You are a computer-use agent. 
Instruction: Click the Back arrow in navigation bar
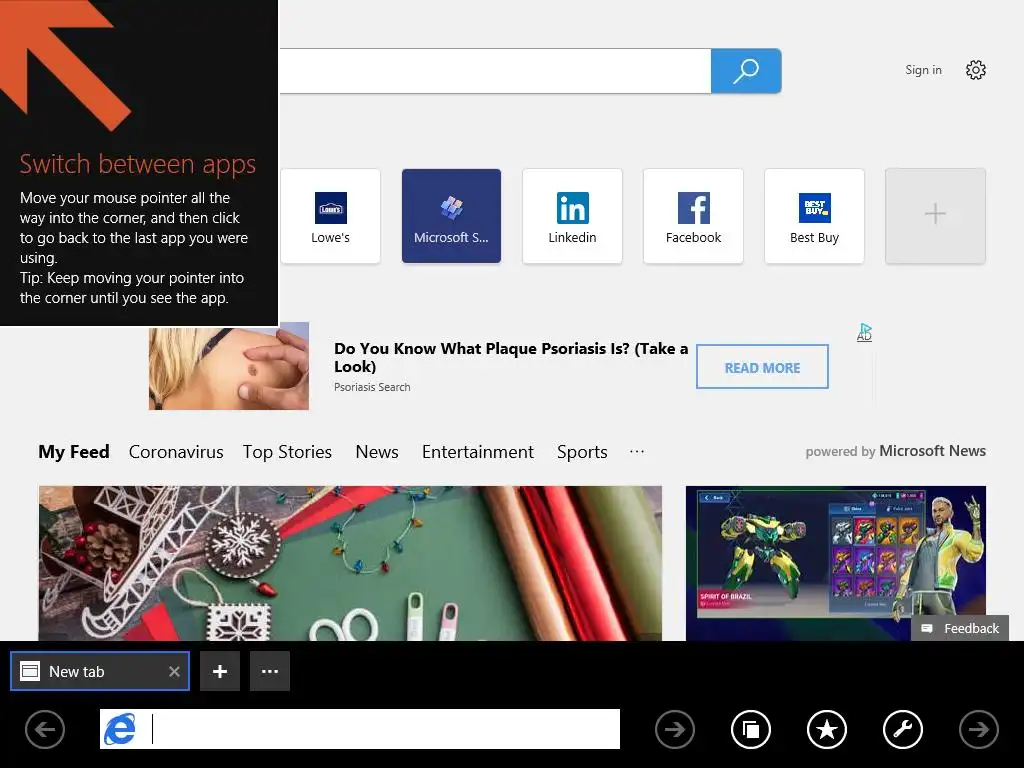click(x=45, y=729)
